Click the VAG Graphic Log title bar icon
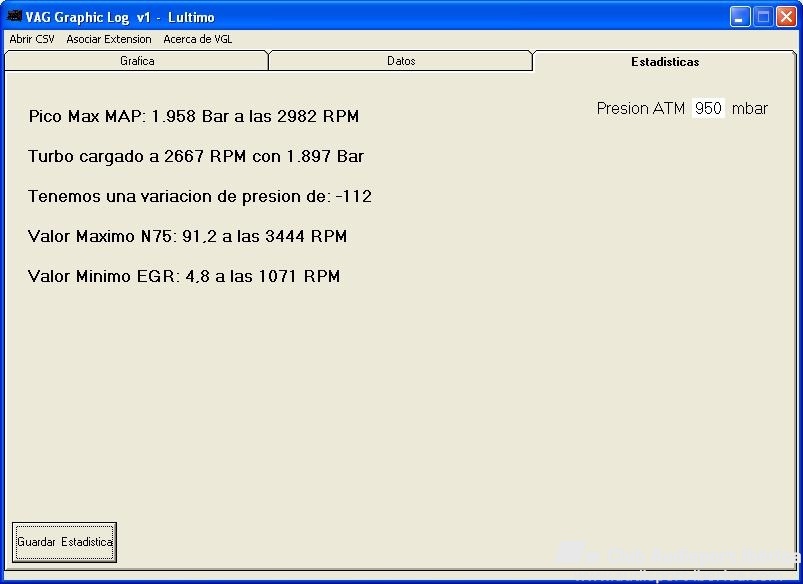 tap(14, 16)
